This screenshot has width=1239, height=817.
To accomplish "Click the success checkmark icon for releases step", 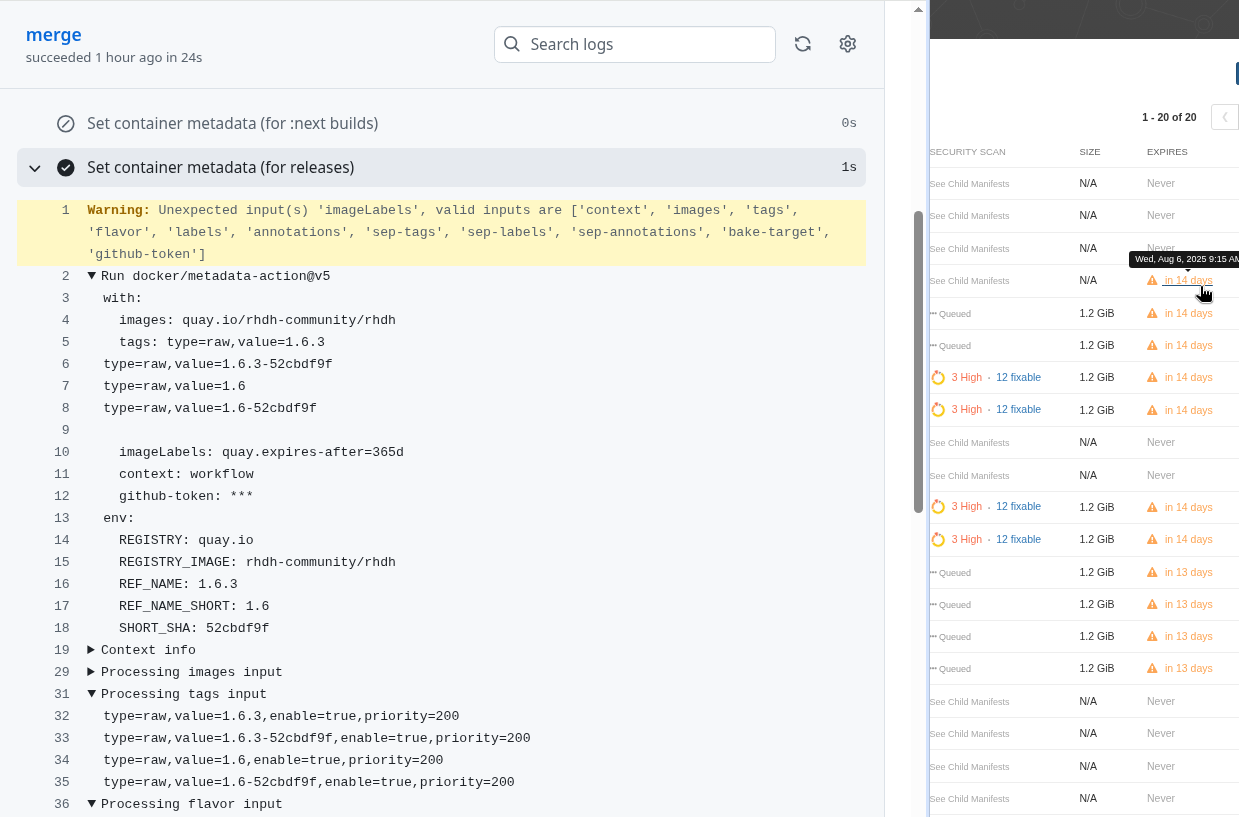I will pos(66,168).
